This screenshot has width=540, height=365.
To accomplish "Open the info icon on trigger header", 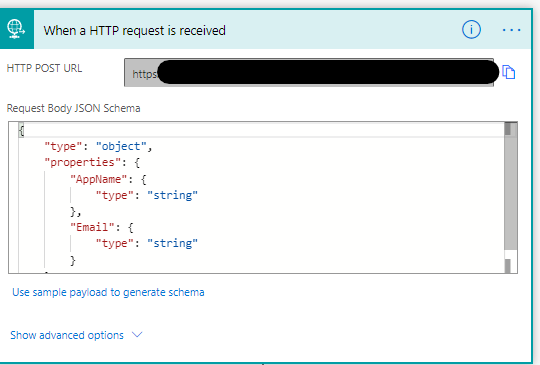I will tap(471, 30).
